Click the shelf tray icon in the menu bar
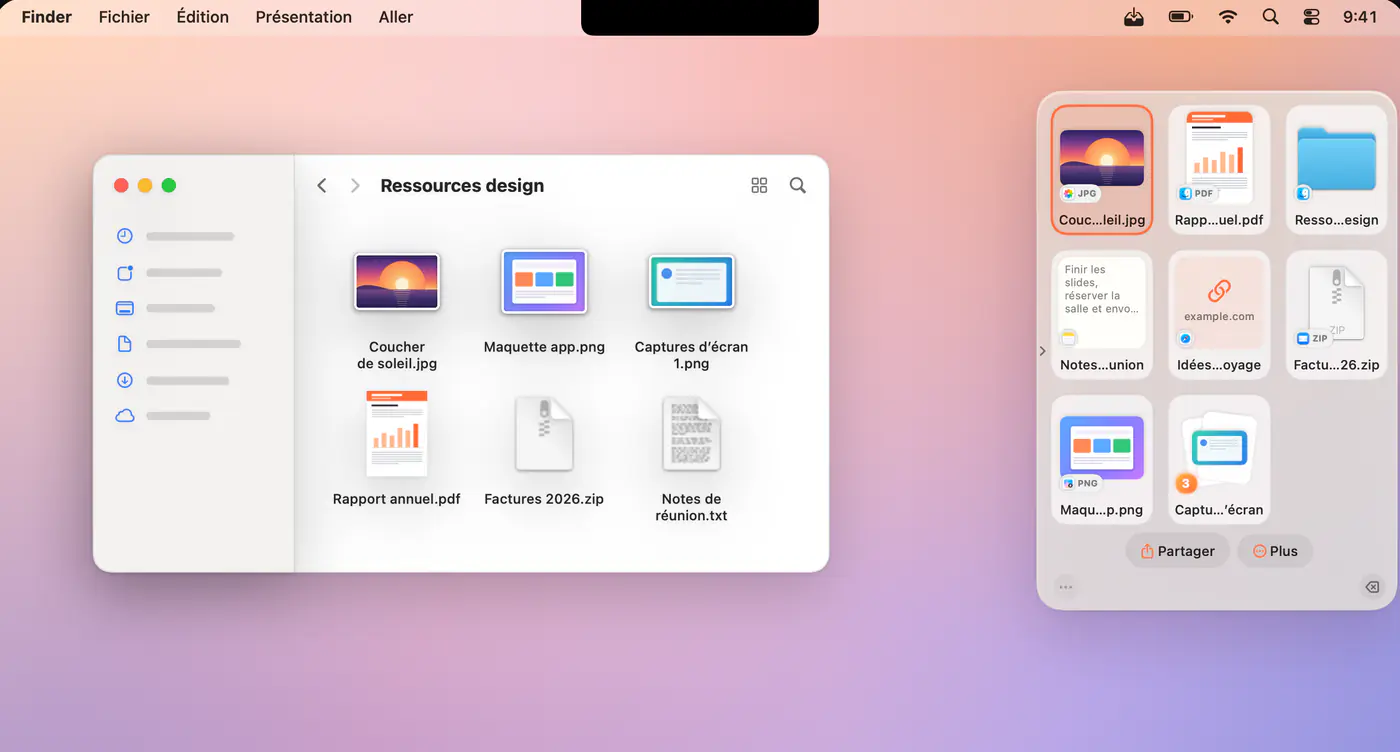The width and height of the screenshot is (1400, 752). coord(1134,17)
